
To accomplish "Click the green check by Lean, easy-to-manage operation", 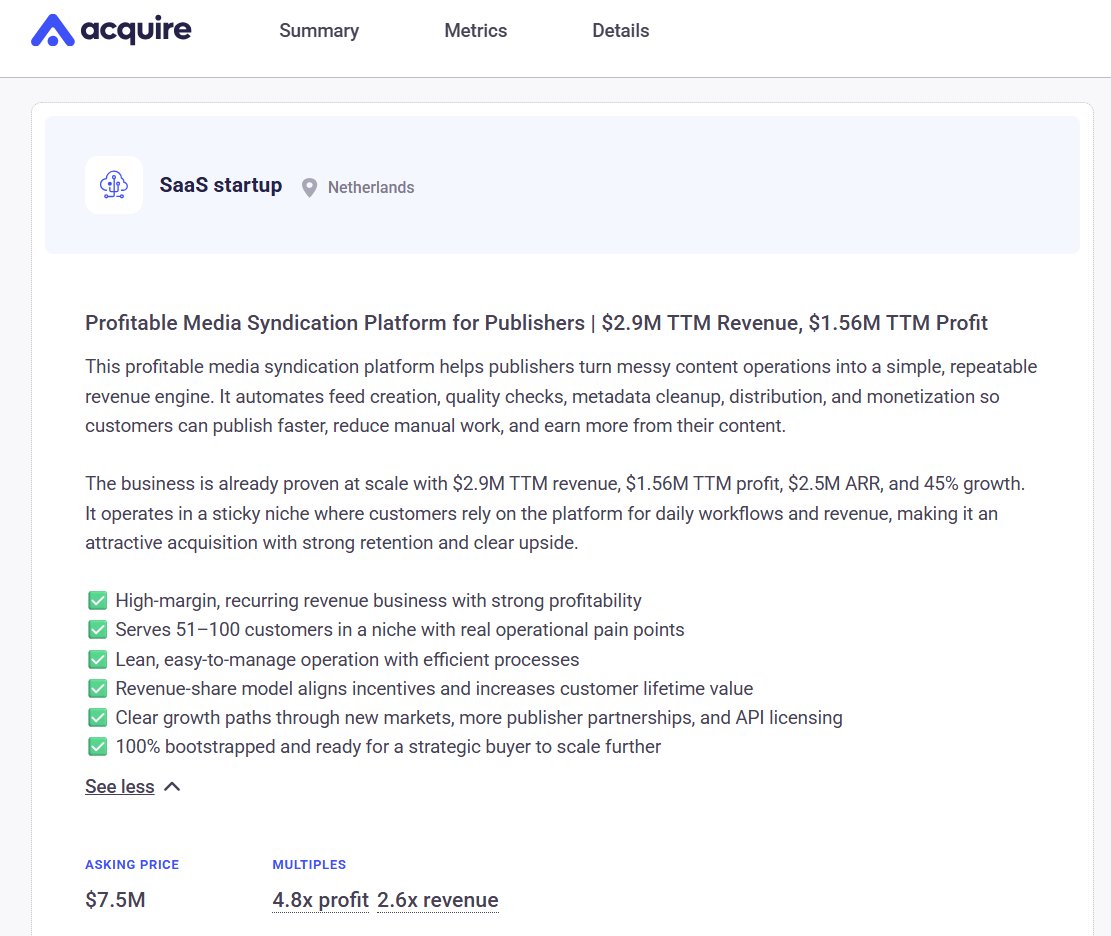I will click(x=98, y=660).
